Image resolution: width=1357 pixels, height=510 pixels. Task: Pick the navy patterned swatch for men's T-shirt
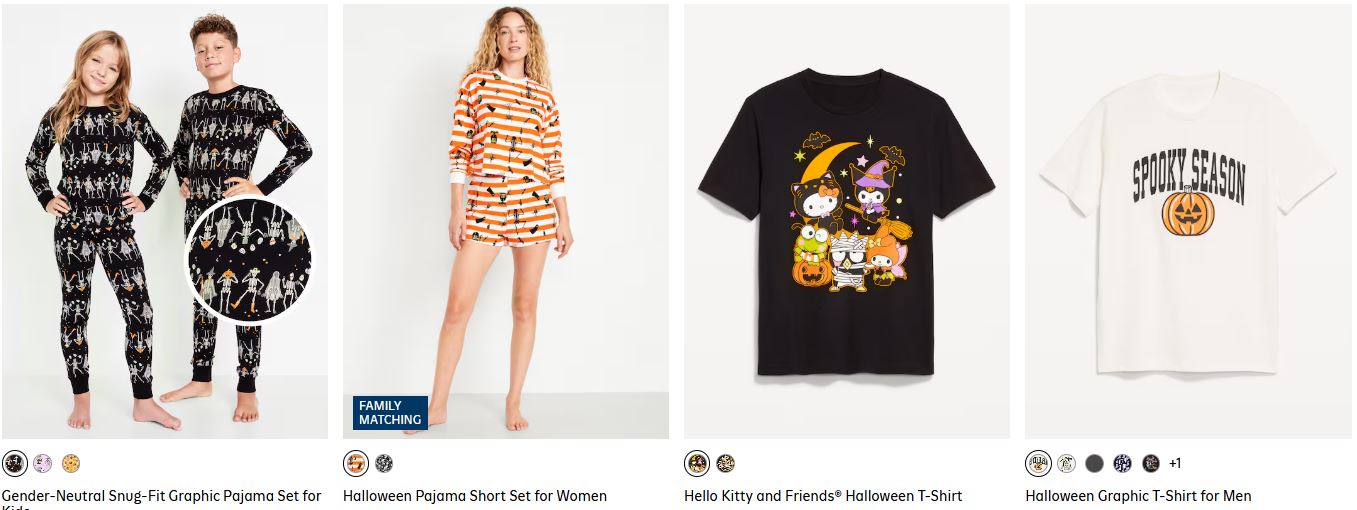tap(1123, 463)
